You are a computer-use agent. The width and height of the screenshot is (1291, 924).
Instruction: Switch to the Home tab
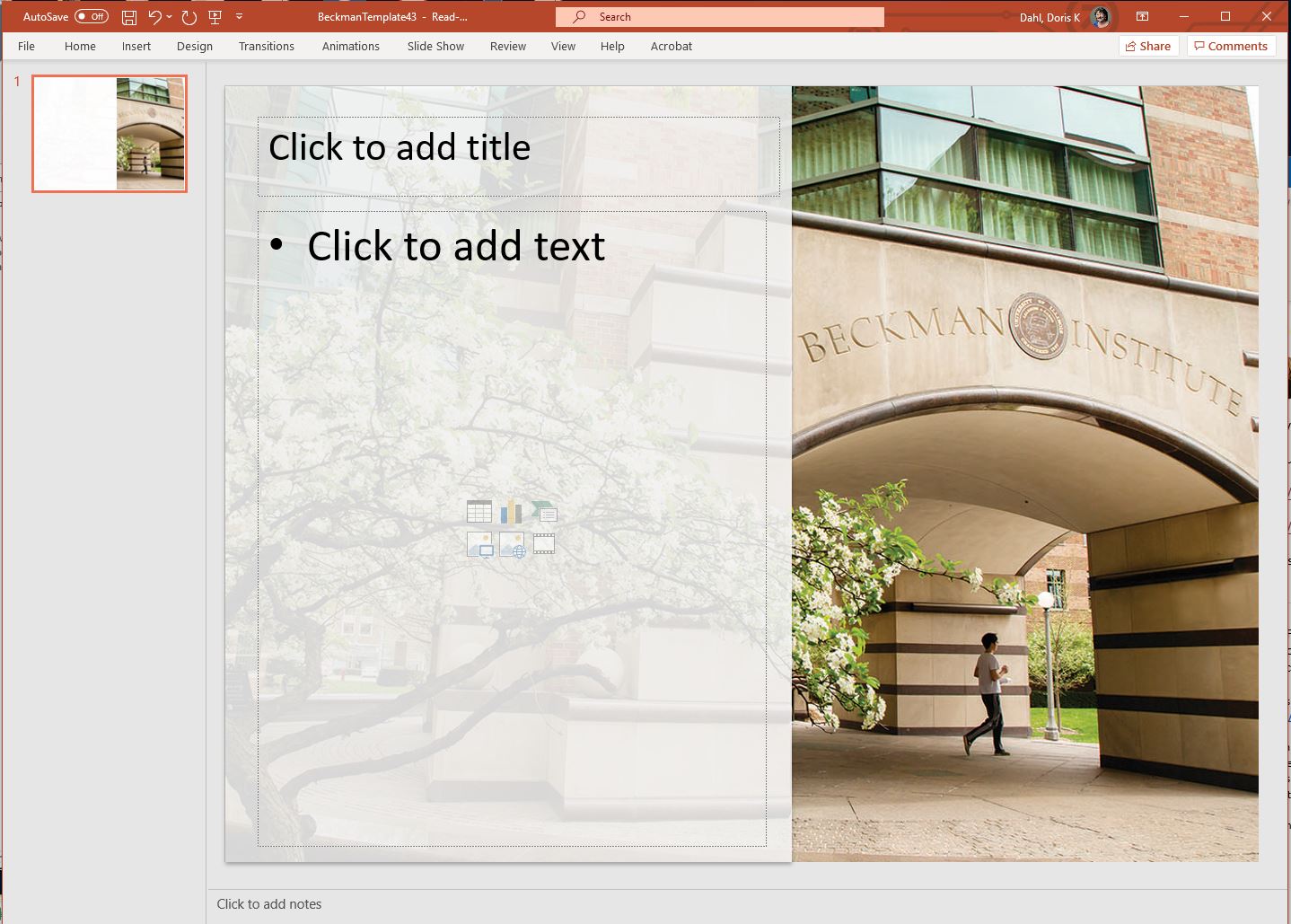pyautogui.click(x=80, y=46)
